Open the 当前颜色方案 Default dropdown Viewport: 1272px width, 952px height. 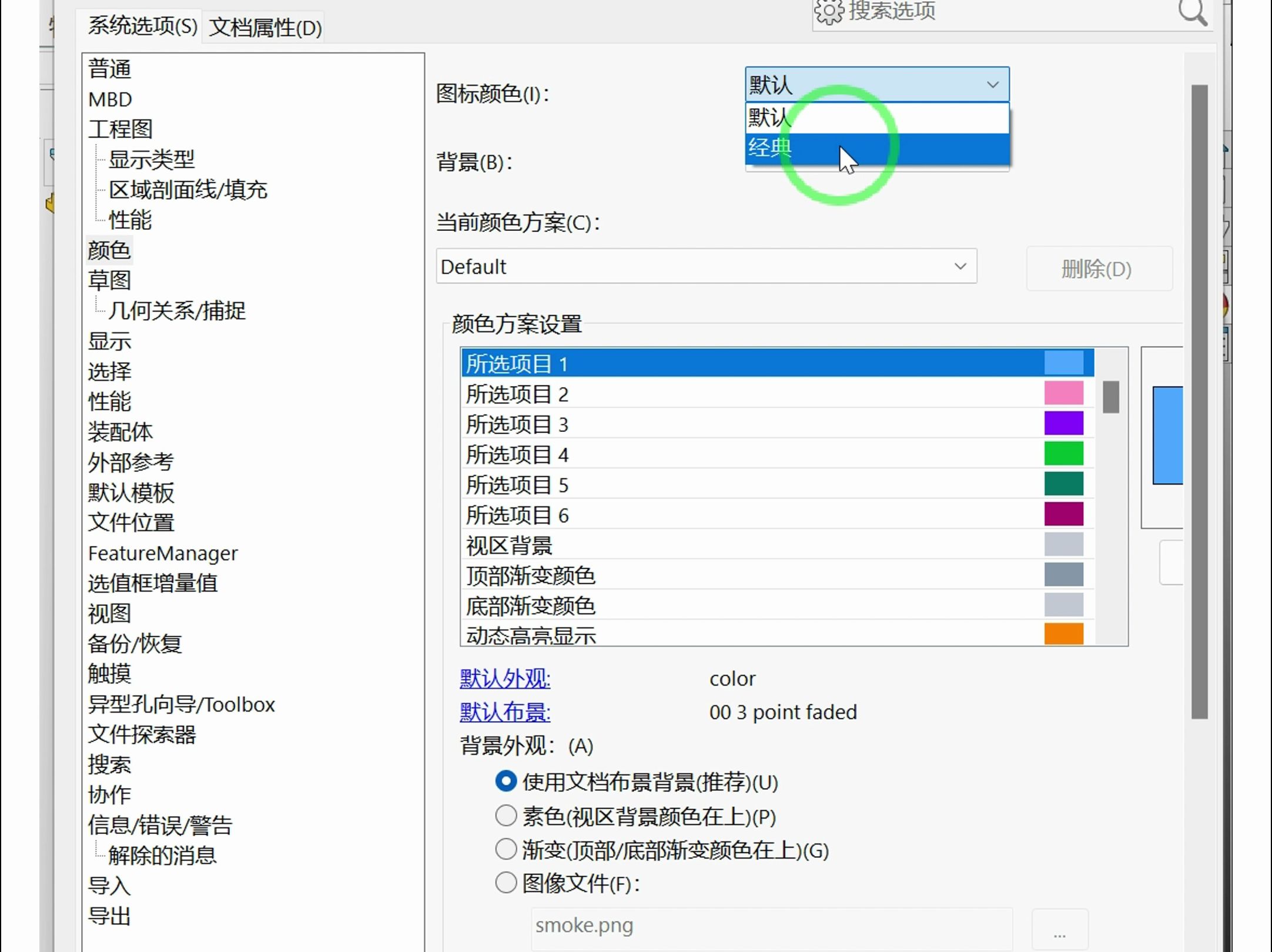706,267
